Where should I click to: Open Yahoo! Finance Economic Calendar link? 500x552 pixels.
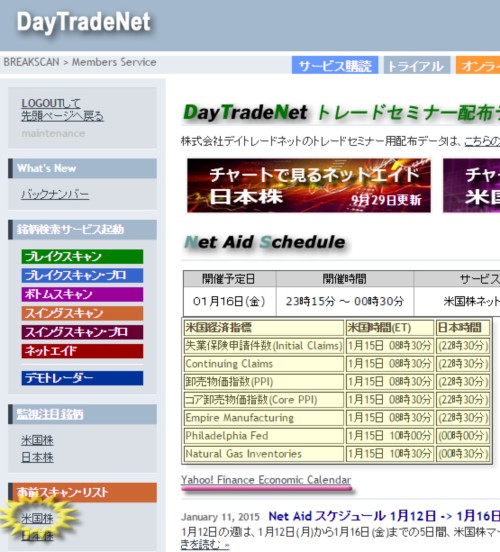click(266, 480)
